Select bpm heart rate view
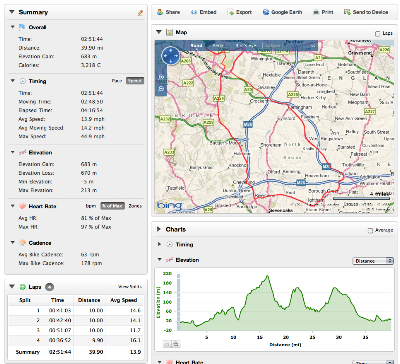Image resolution: width=400 pixels, height=364 pixels. pos(91,206)
